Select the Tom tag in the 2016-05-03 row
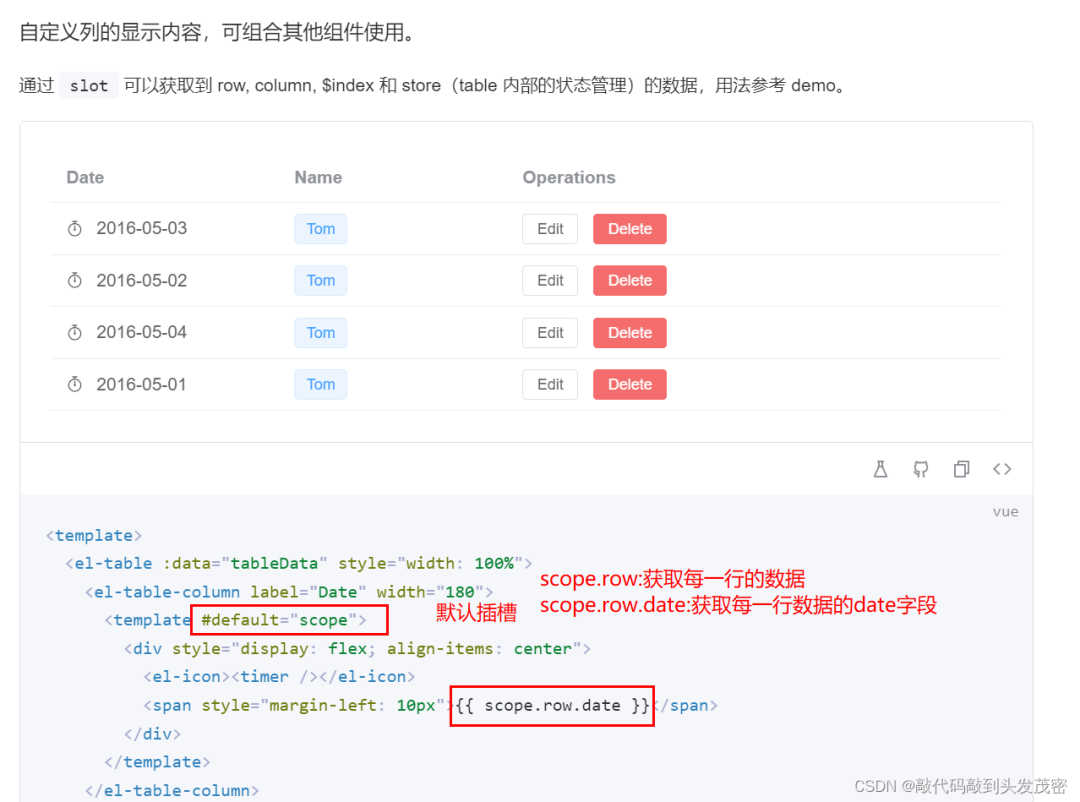 [320, 229]
